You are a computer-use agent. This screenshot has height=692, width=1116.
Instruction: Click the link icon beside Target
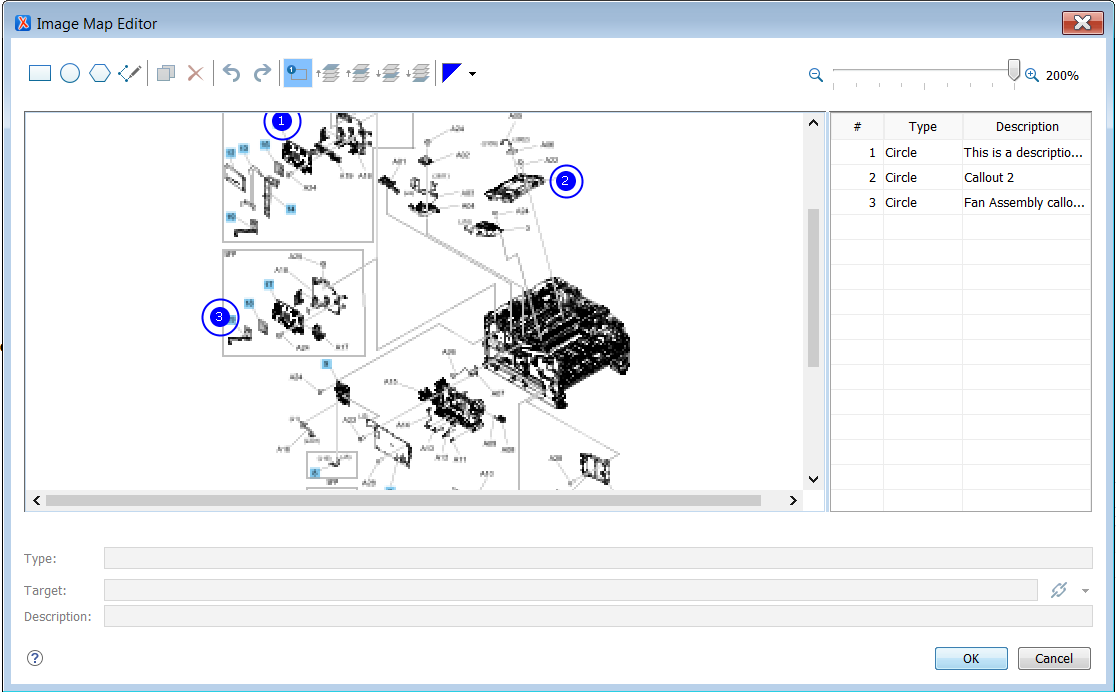pos(1059,590)
